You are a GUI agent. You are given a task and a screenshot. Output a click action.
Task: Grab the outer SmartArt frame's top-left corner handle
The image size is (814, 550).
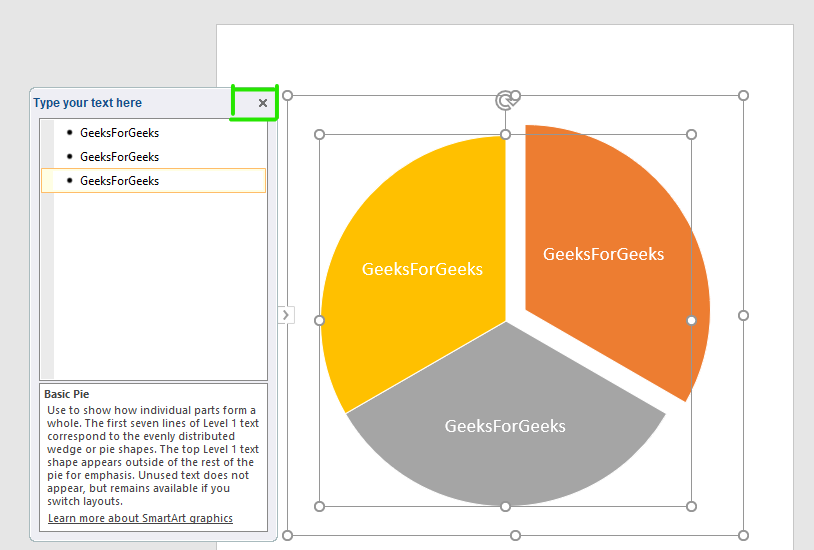coord(288,96)
